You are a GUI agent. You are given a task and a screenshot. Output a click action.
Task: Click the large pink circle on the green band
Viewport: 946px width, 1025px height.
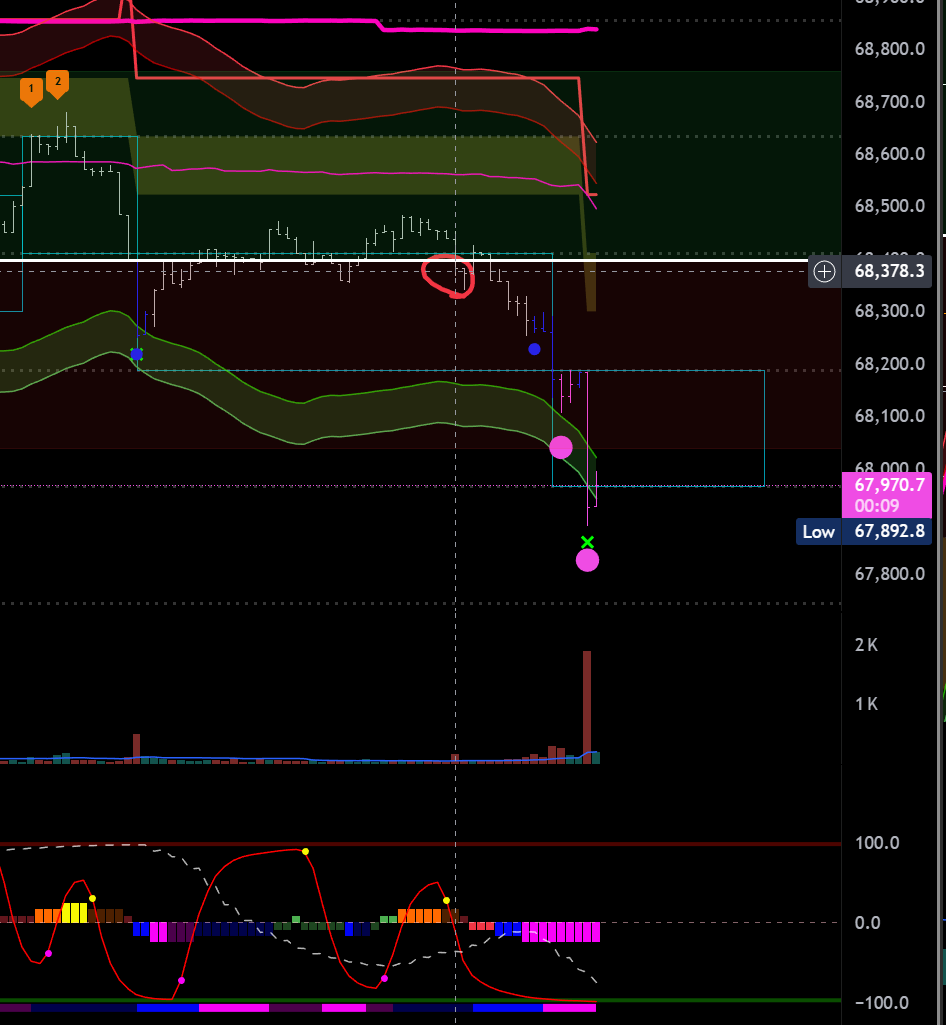click(x=561, y=447)
